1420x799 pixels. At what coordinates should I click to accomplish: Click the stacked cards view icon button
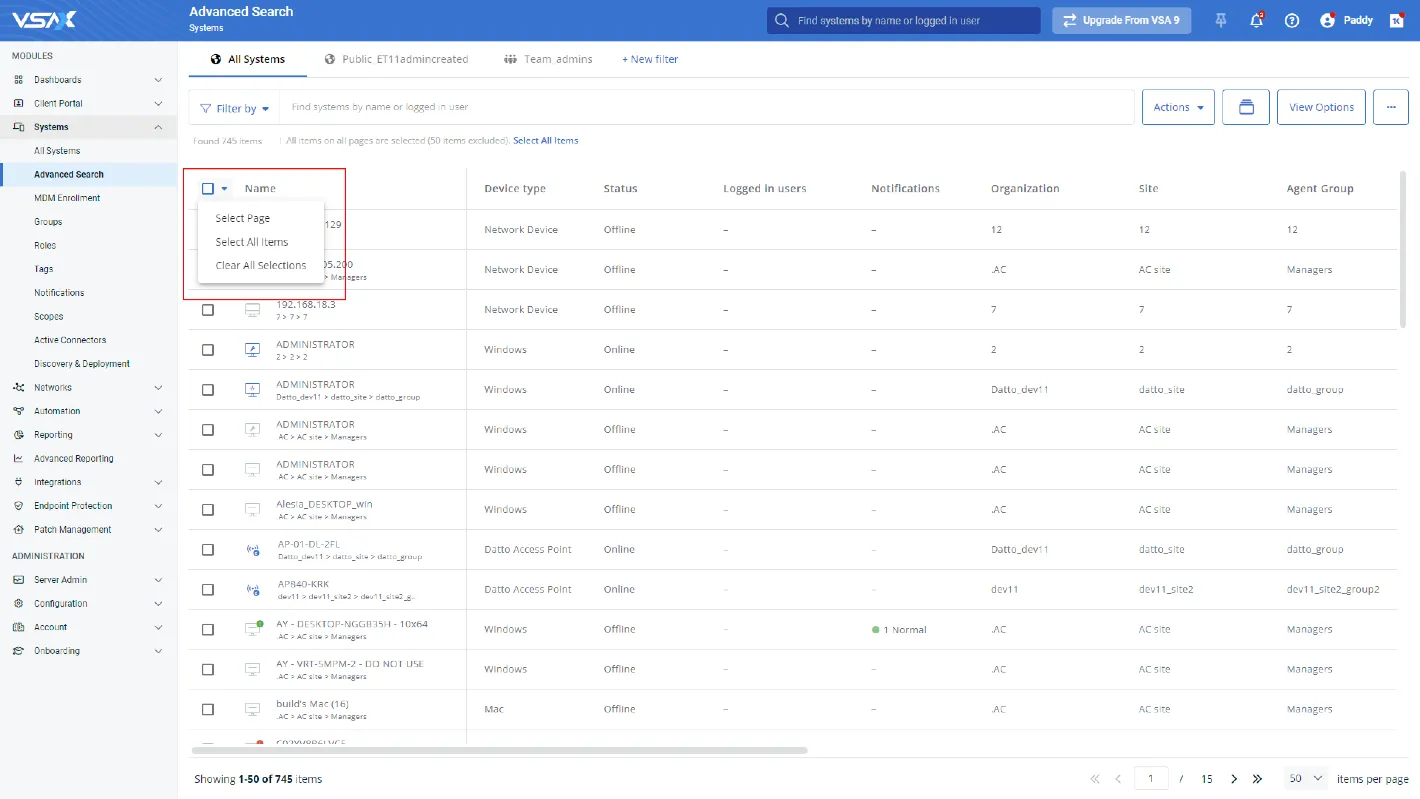click(x=1246, y=107)
